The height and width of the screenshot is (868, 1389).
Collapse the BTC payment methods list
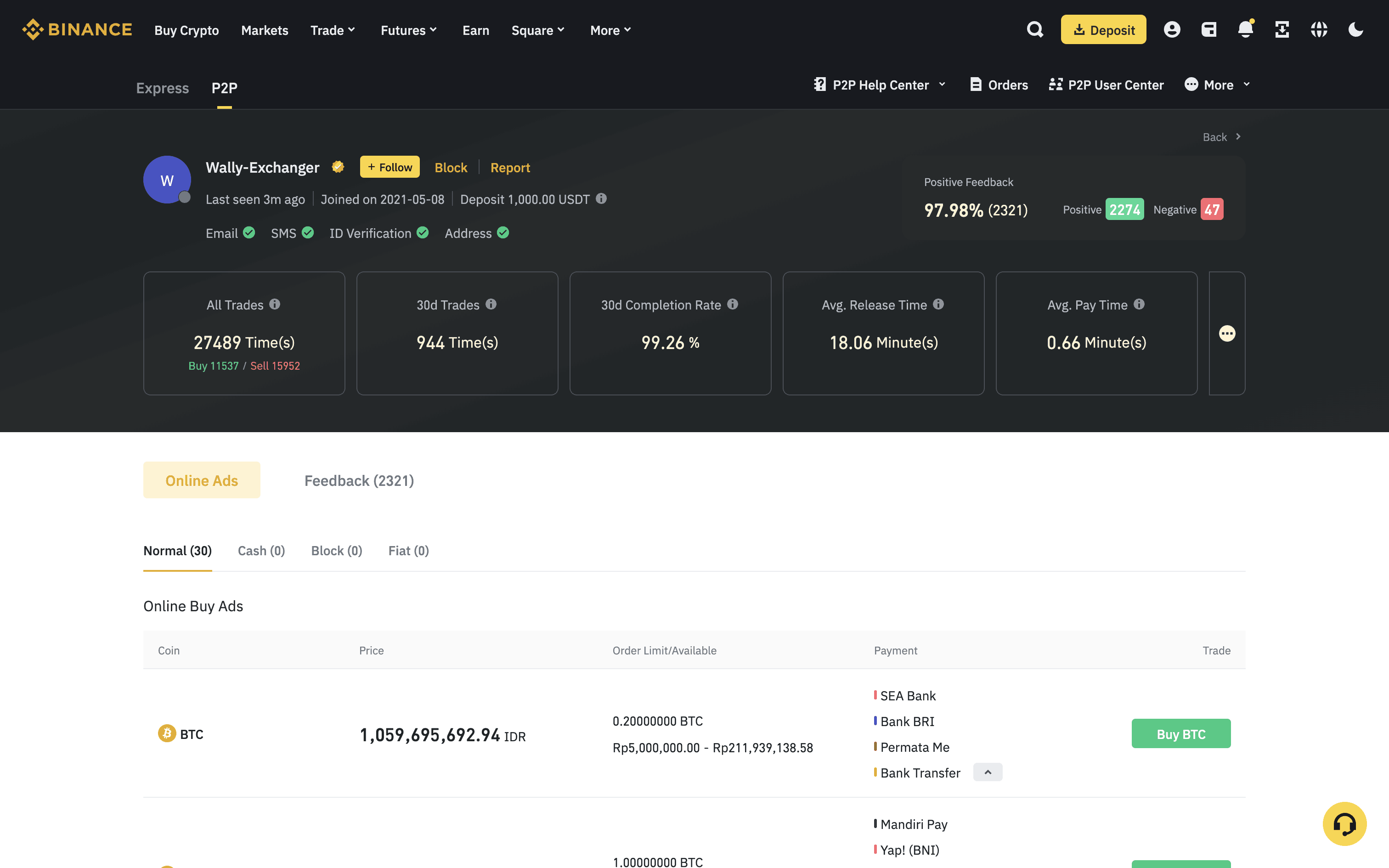(x=987, y=772)
